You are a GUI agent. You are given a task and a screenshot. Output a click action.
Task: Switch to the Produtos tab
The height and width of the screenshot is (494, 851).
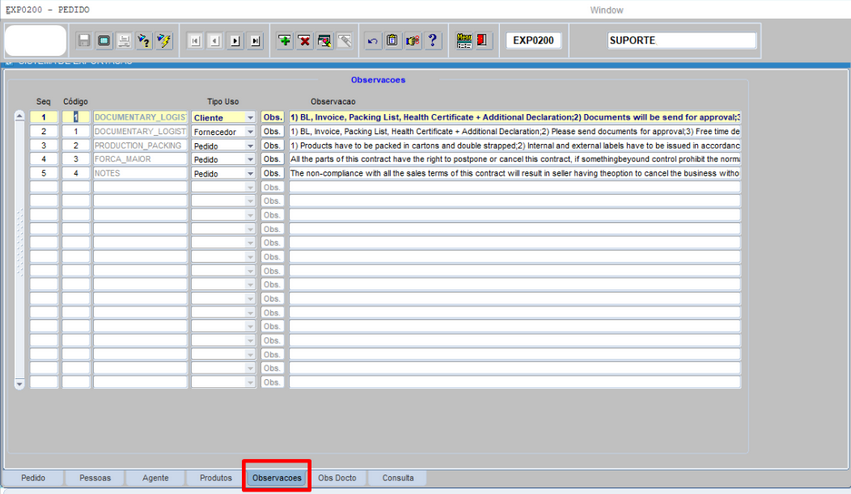215,478
